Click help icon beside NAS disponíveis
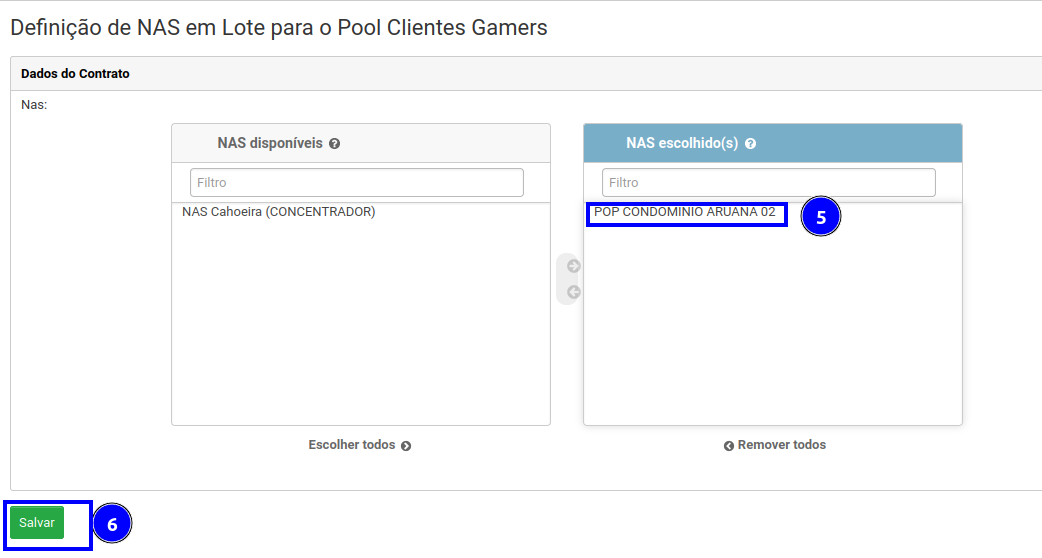Viewport: 1042px width, 558px height. click(335, 144)
